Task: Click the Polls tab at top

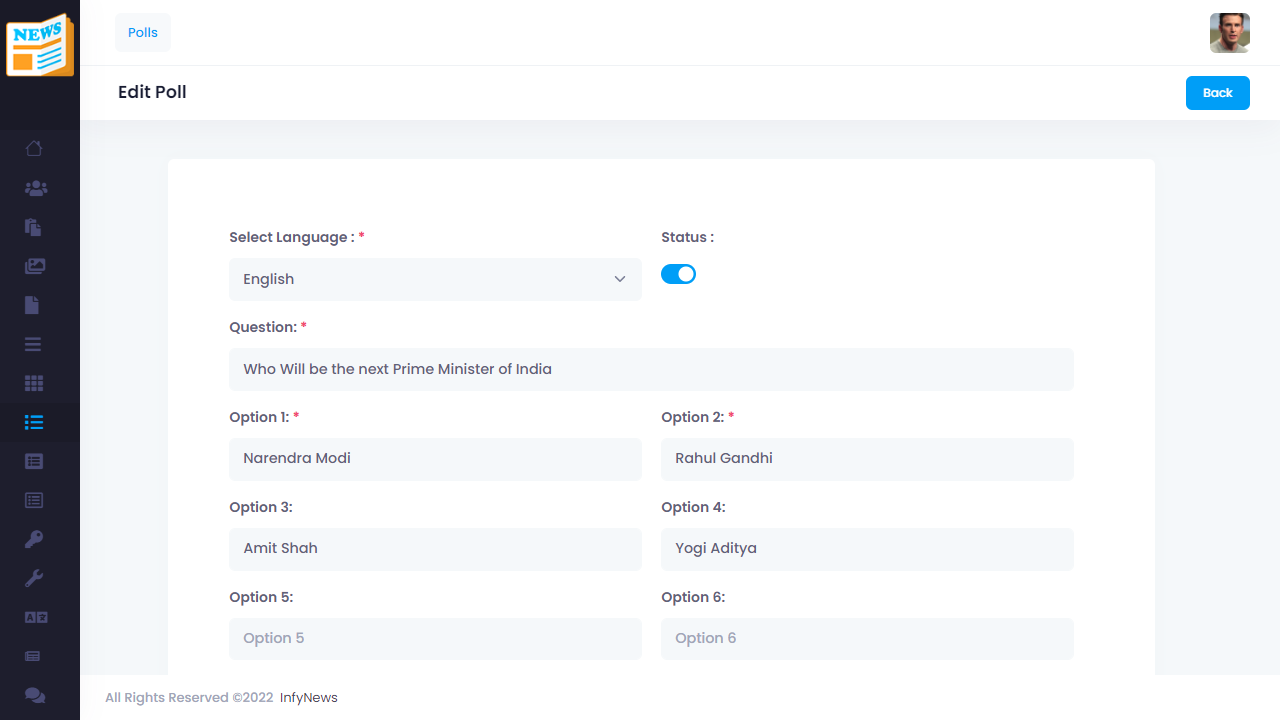Action: 143,33
